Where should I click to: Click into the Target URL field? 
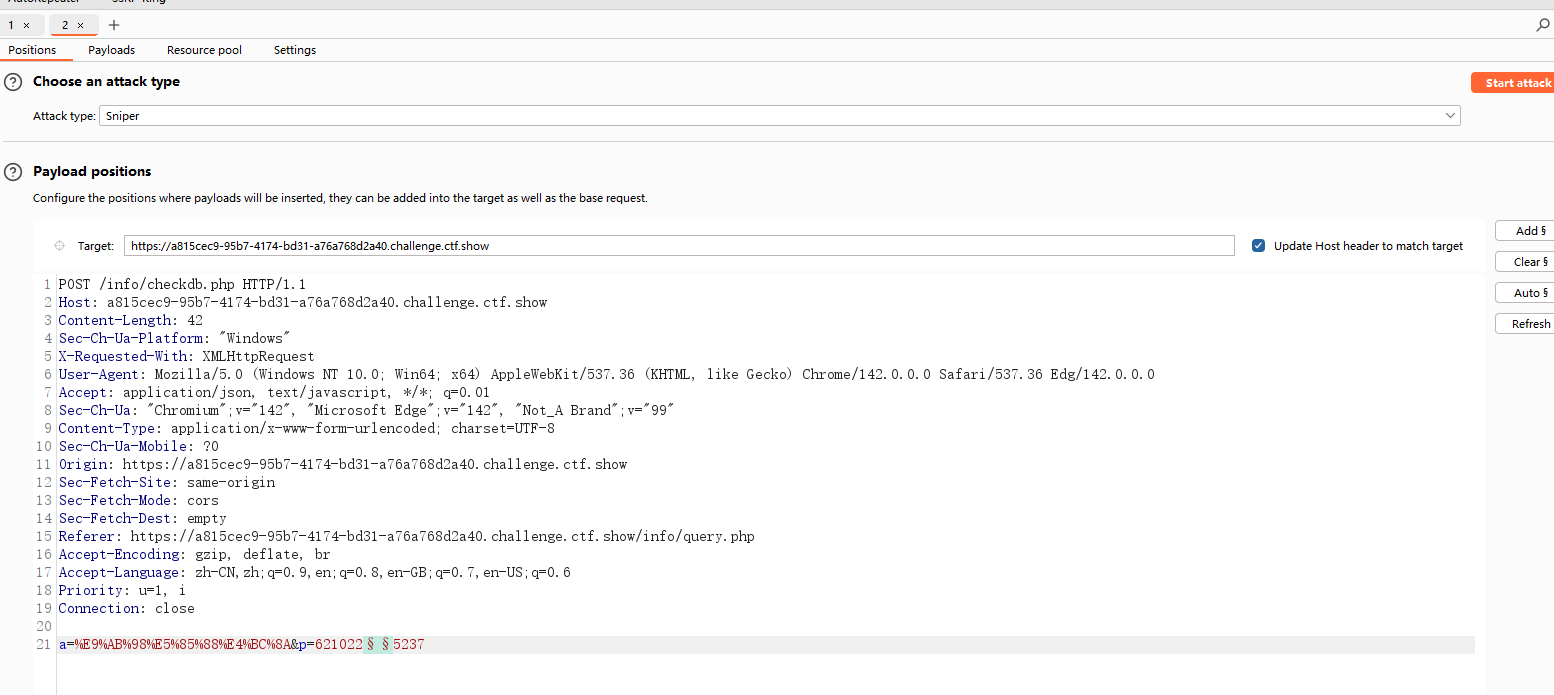[x=679, y=246]
